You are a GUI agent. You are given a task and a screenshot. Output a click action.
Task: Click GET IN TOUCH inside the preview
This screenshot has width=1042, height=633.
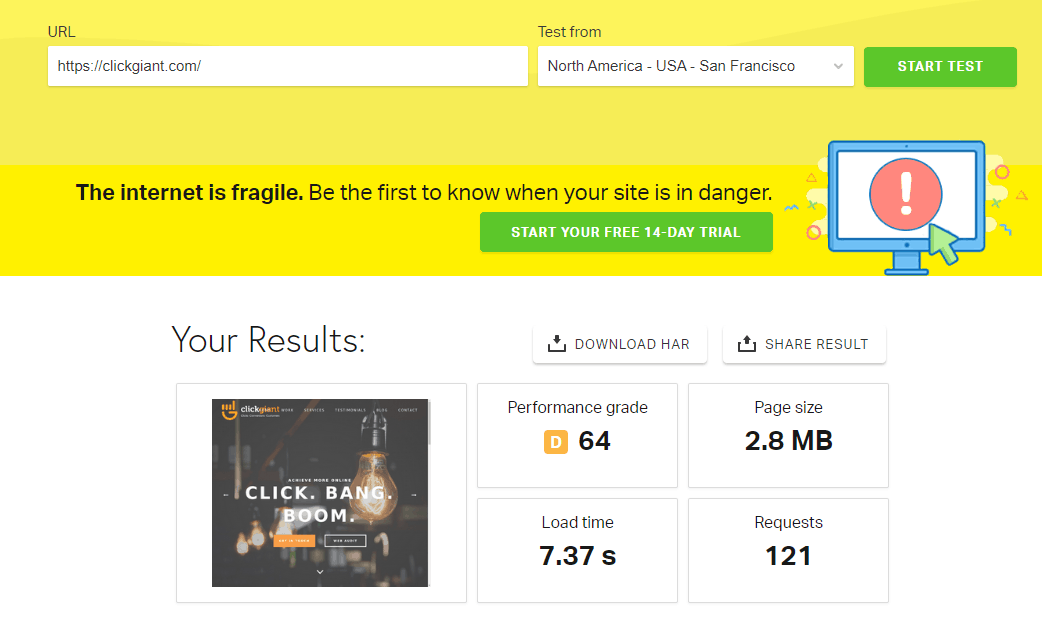click(294, 541)
